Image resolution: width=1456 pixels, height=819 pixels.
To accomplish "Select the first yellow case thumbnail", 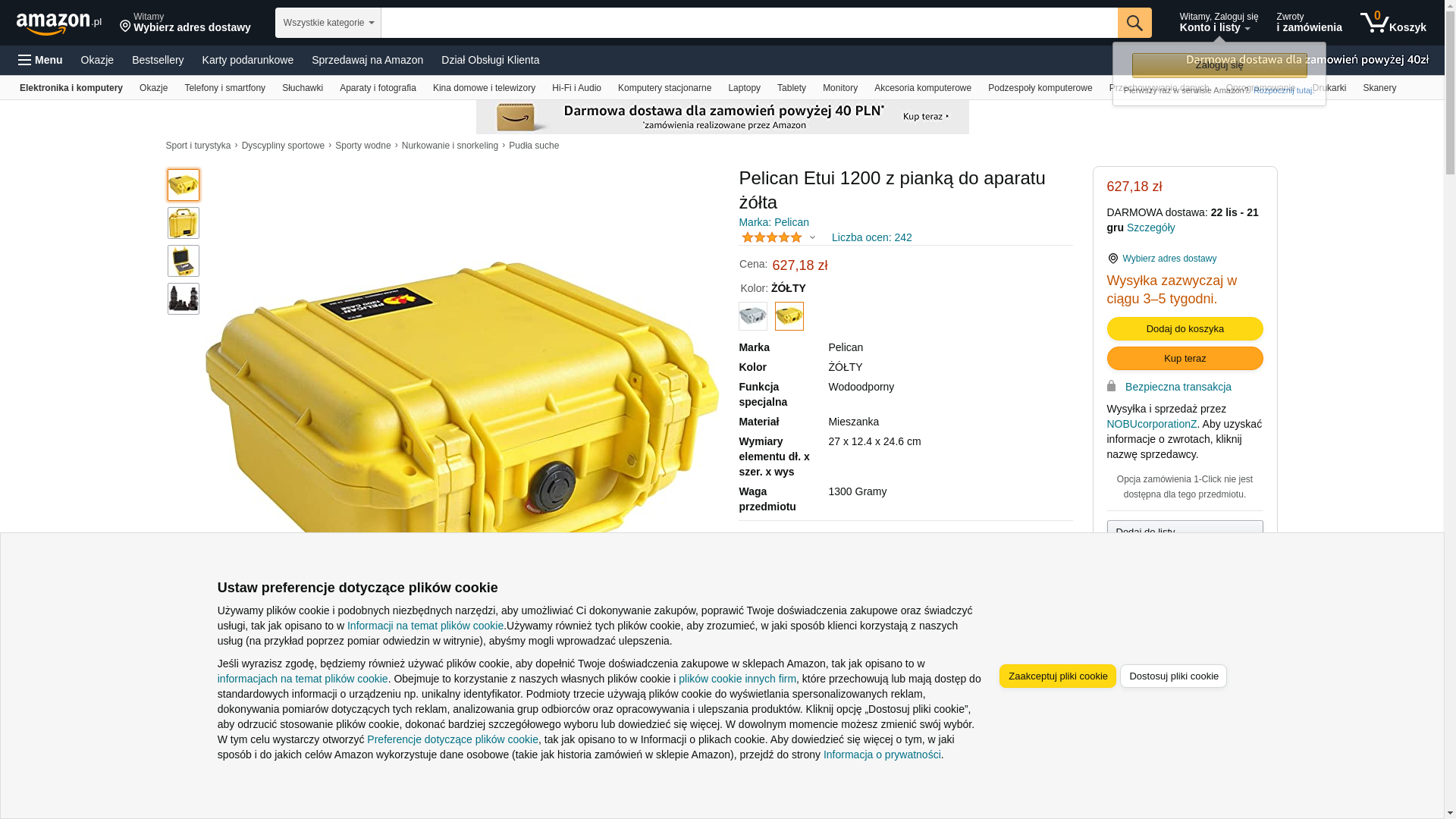I will pyautogui.click(x=184, y=185).
